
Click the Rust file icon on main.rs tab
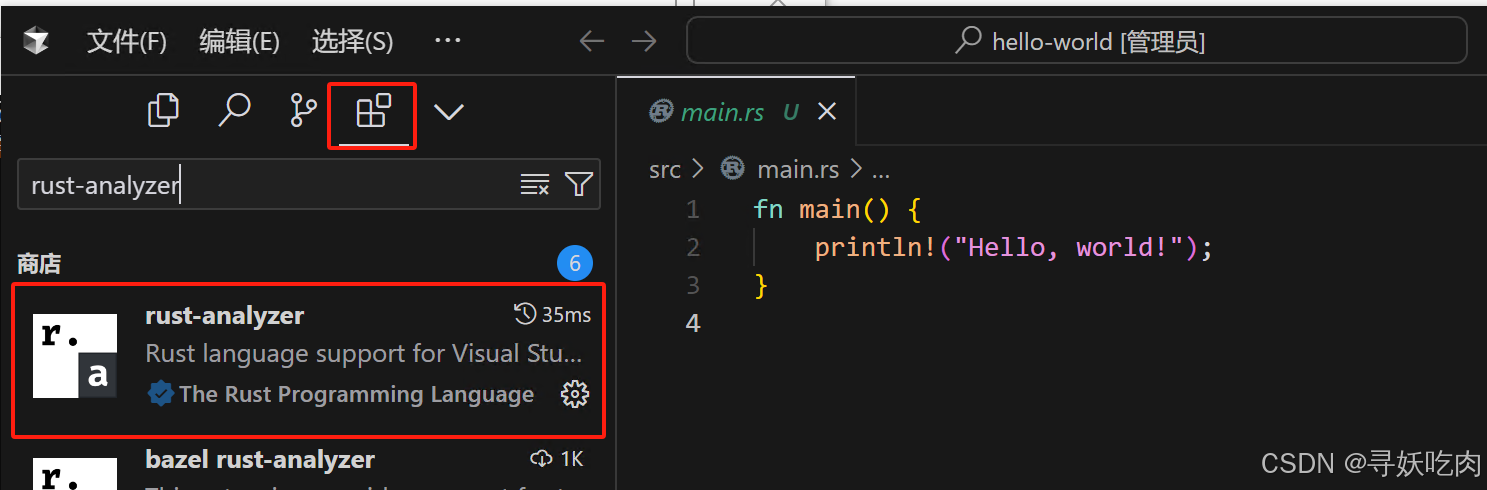tap(660, 112)
